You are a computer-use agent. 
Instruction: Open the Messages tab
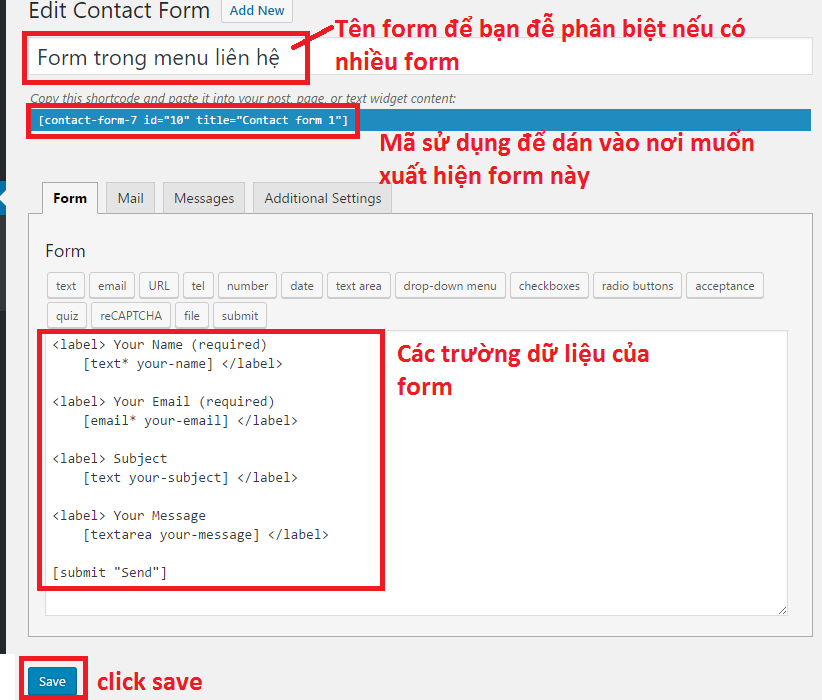[x=204, y=198]
